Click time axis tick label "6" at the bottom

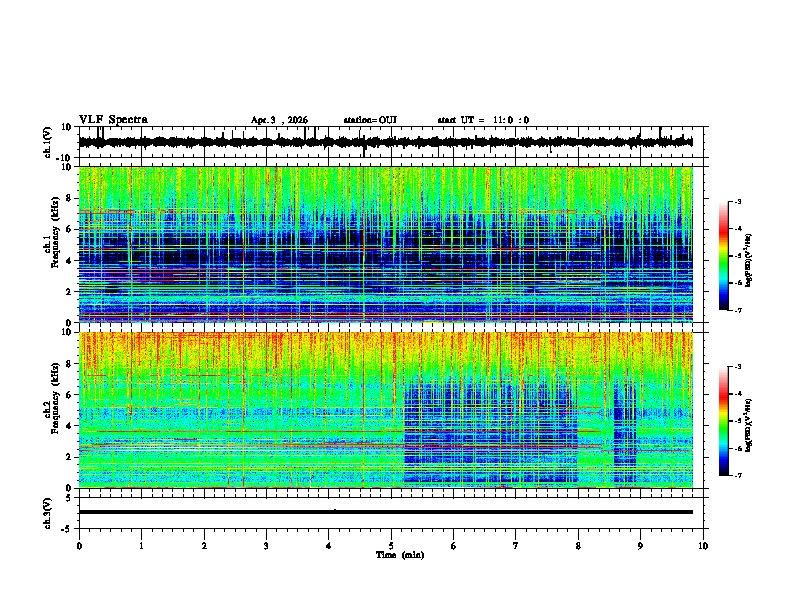pyautogui.click(x=454, y=546)
